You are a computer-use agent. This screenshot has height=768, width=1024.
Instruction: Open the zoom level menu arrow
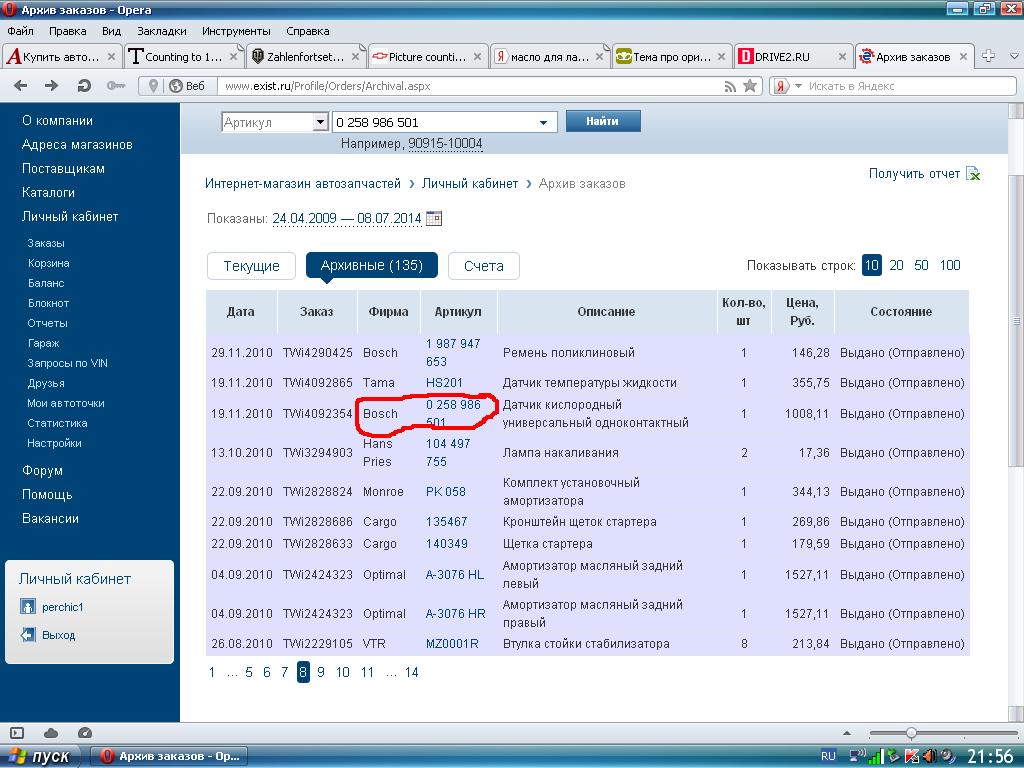[x=847, y=733]
